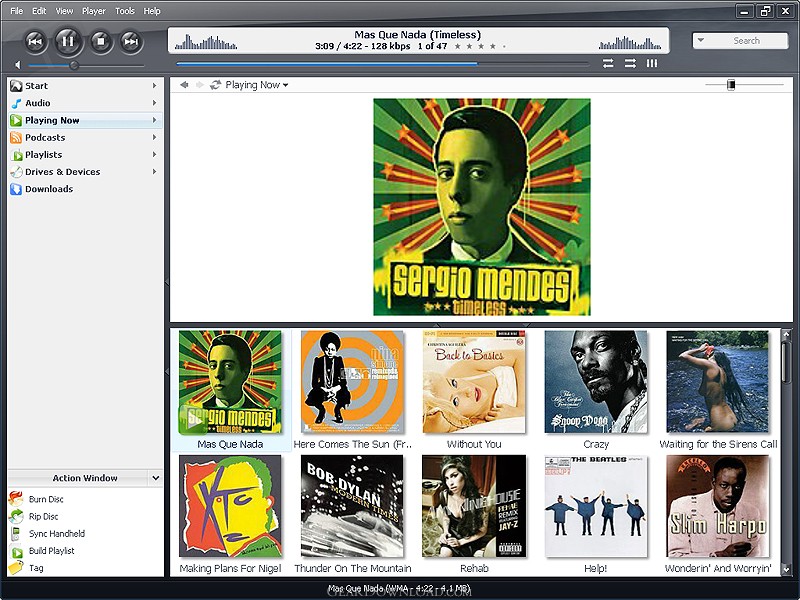Click the Action Window header label
This screenshot has width=800, height=600.
85,478
